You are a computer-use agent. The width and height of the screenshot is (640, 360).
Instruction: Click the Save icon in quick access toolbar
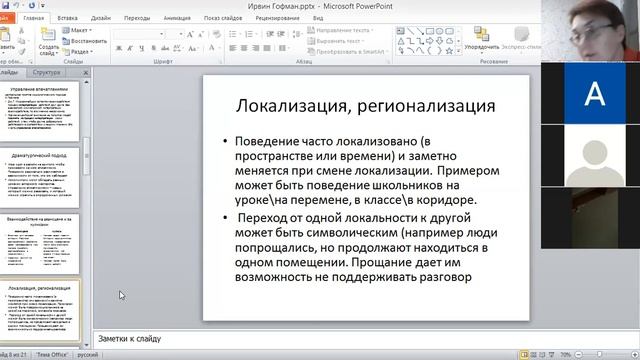pyautogui.click(x=5, y=5)
